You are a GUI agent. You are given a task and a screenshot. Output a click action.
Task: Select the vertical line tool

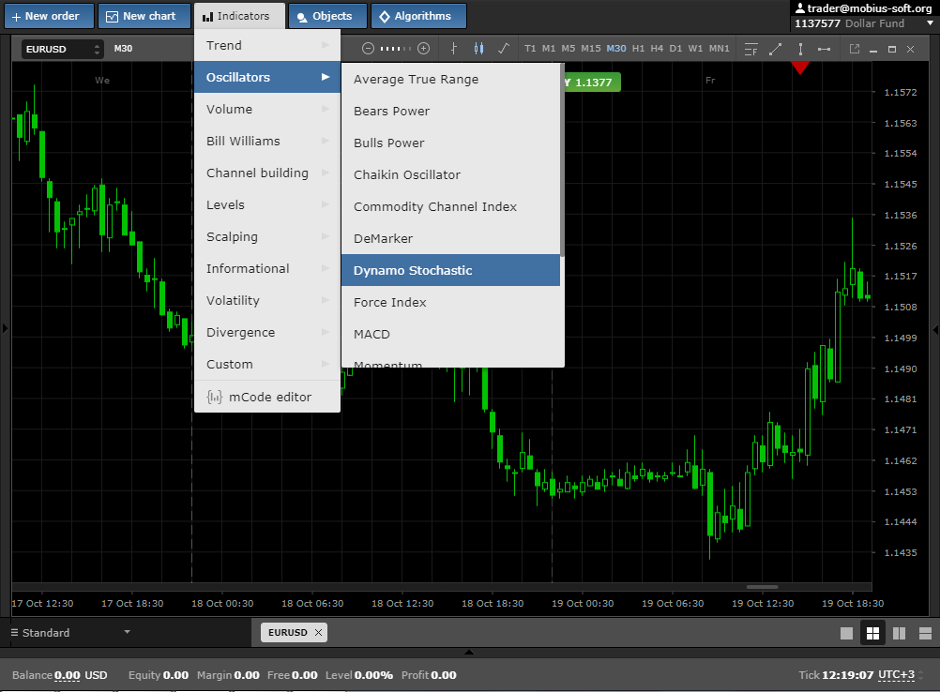click(800, 49)
